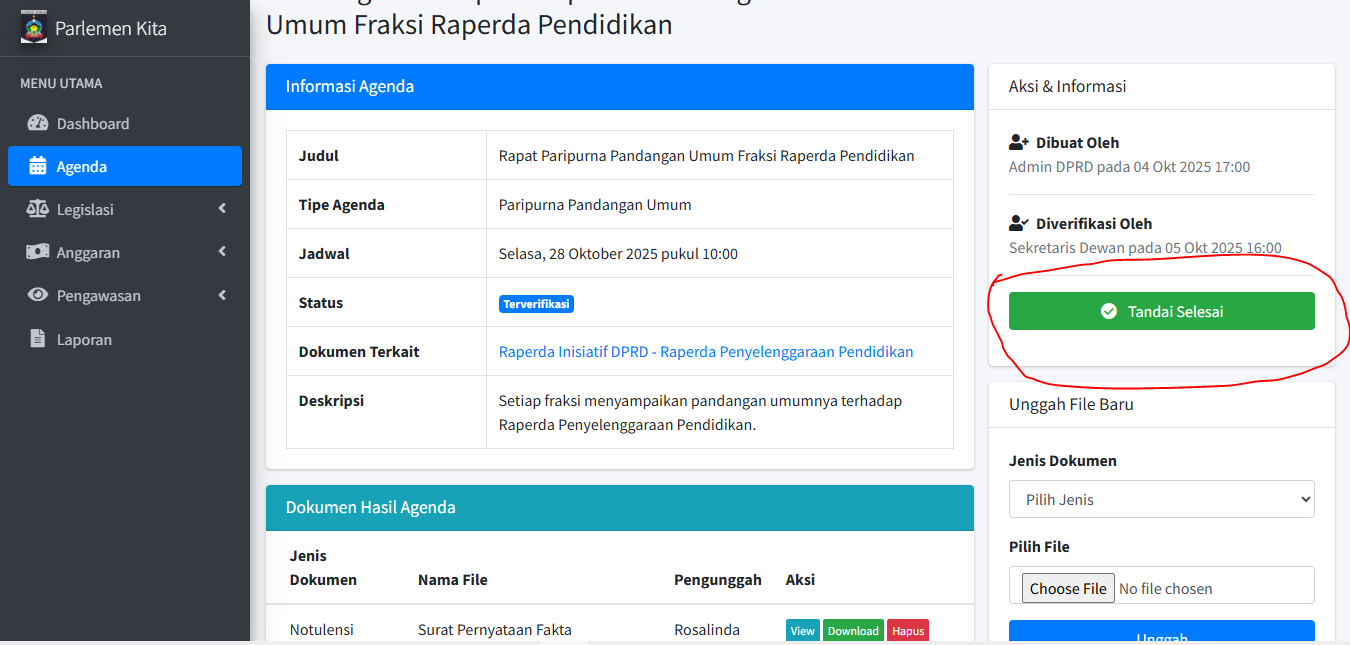
Task: Open the Pilih Jenis document type dropdown
Action: 1161,499
